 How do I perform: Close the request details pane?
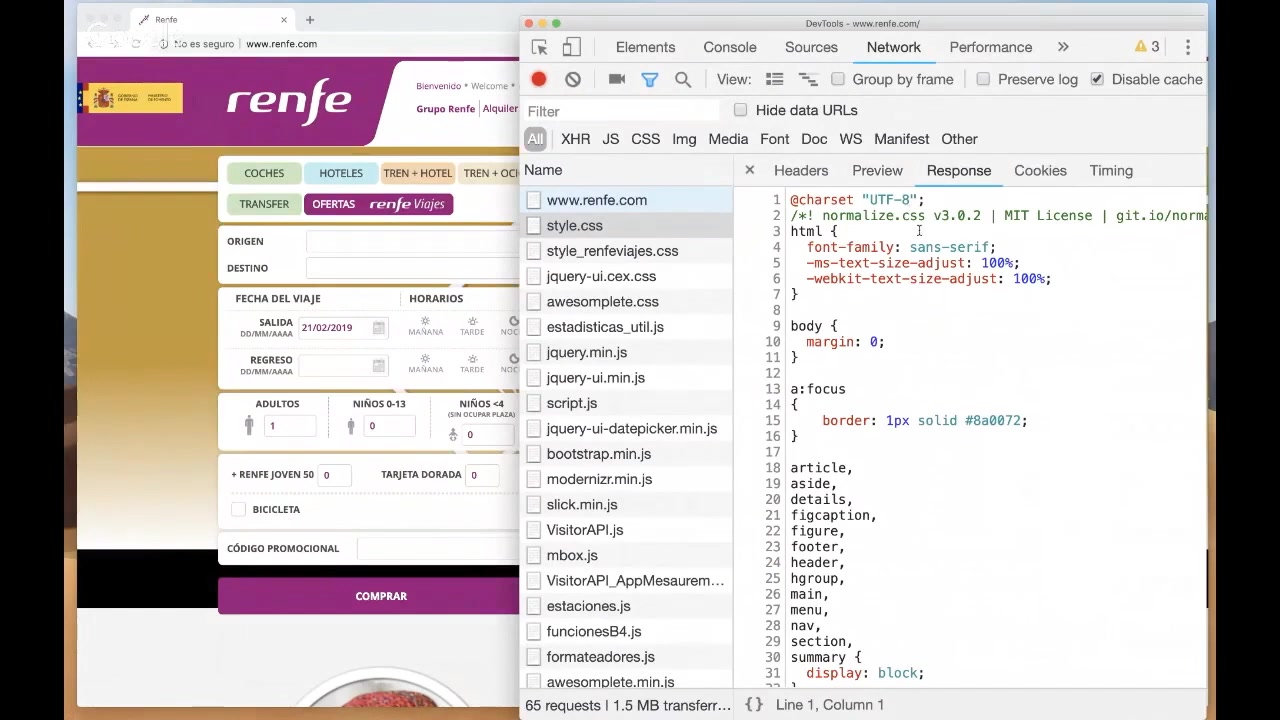[x=750, y=170]
